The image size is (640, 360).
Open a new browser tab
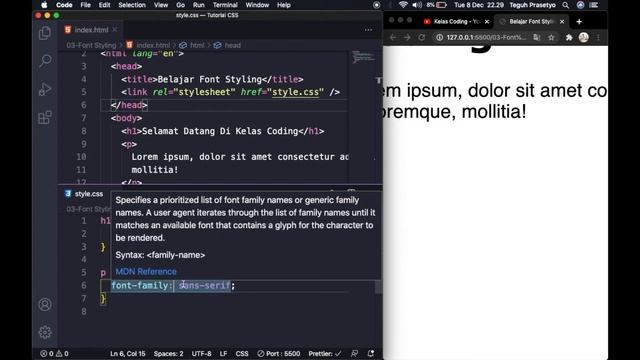579,22
